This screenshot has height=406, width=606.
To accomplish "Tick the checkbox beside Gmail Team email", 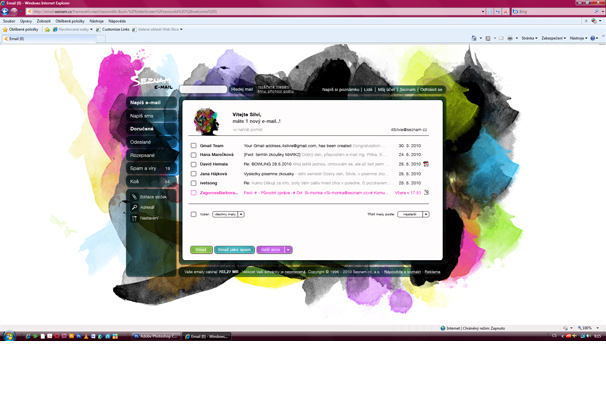I will (x=194, y=146).
